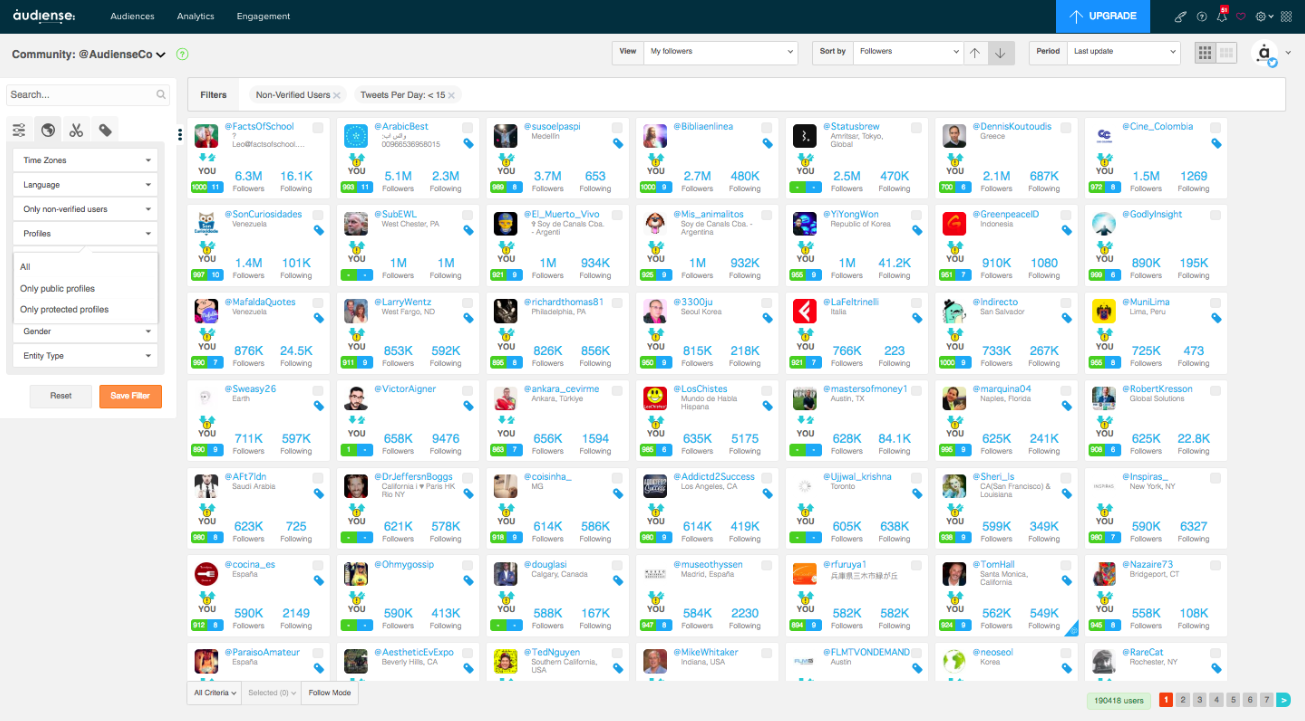This screenshot has height=721, width=1305.
Task: Open the All Criteria selector
Action: pyautogui.click(x=215, y=693)
